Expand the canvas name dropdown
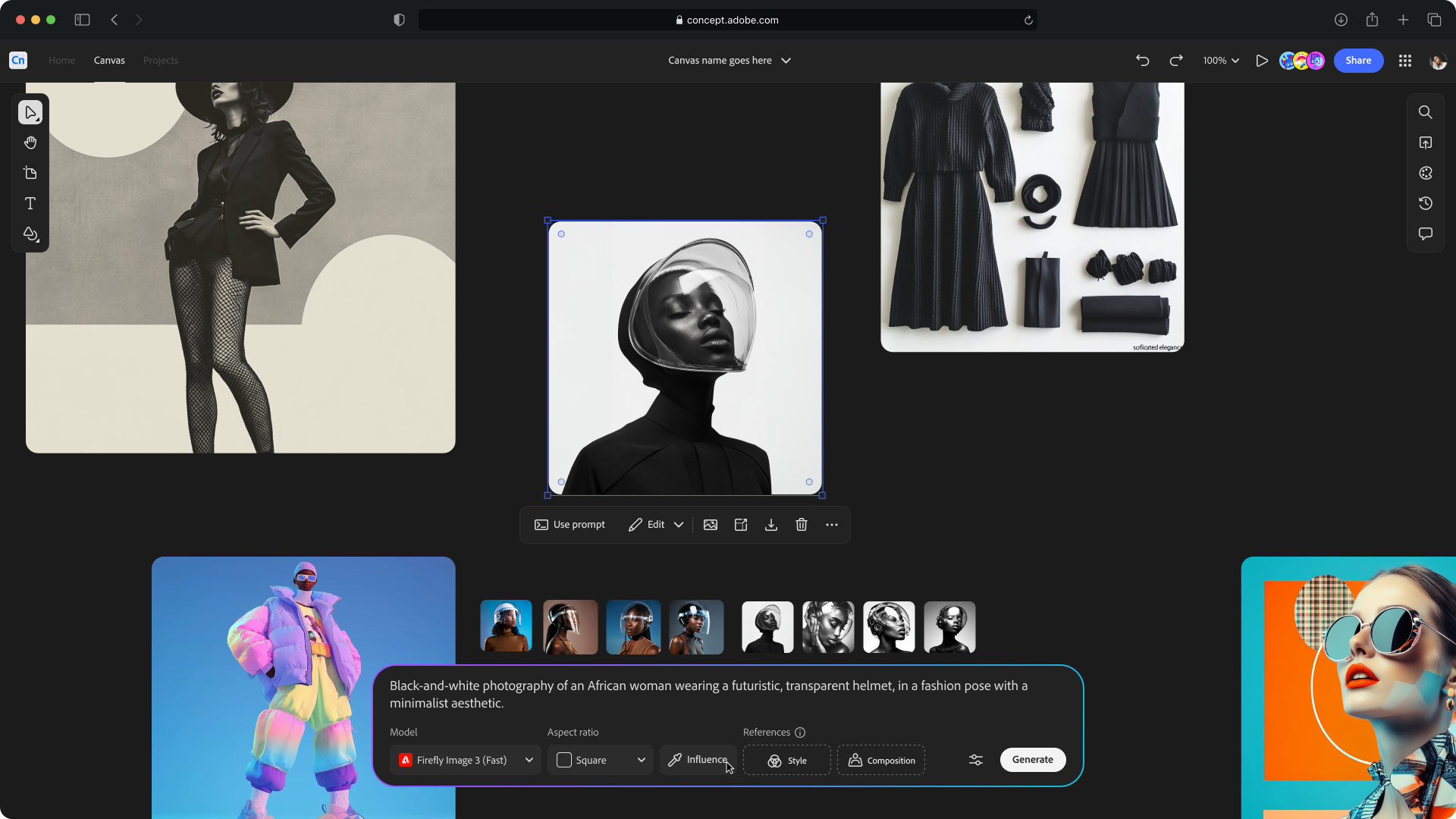Image resolution: width=1456 pixels, height=819 pixels. [786, 61]
